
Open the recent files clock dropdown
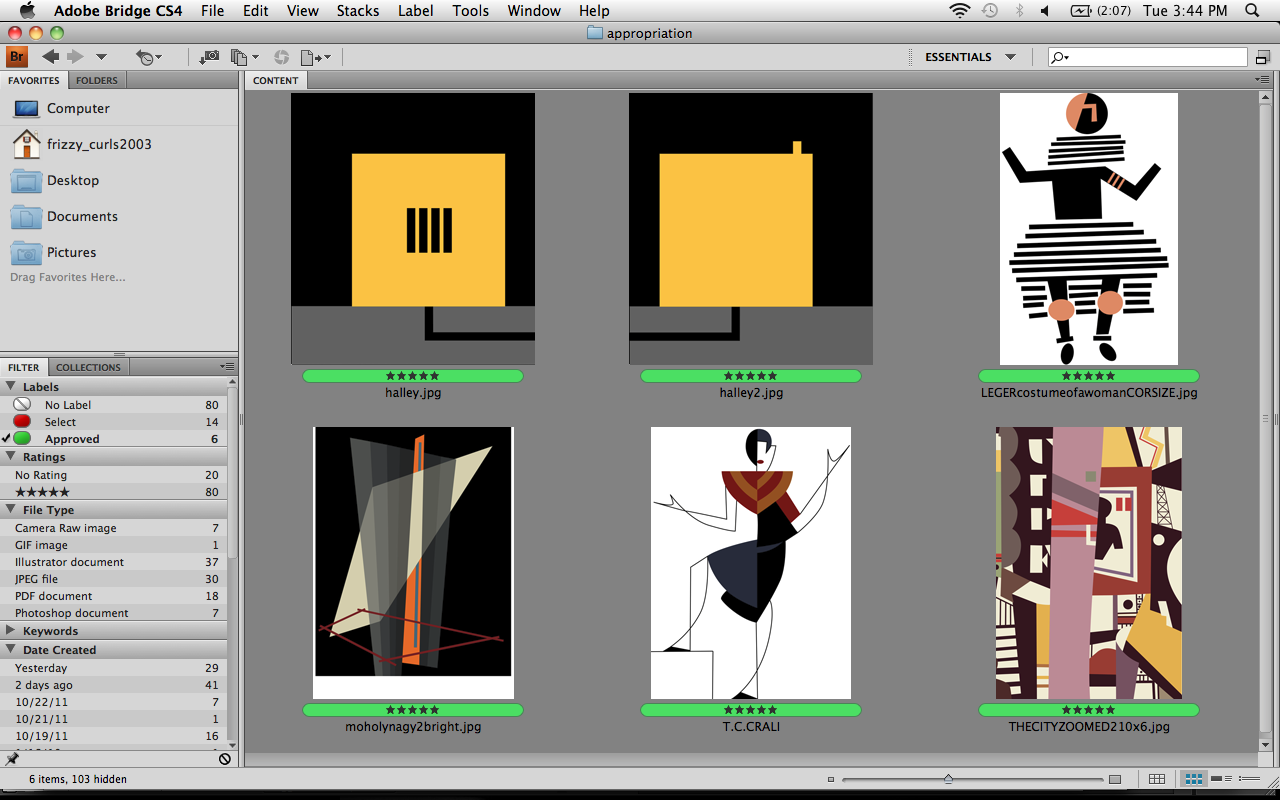[149, 58]
